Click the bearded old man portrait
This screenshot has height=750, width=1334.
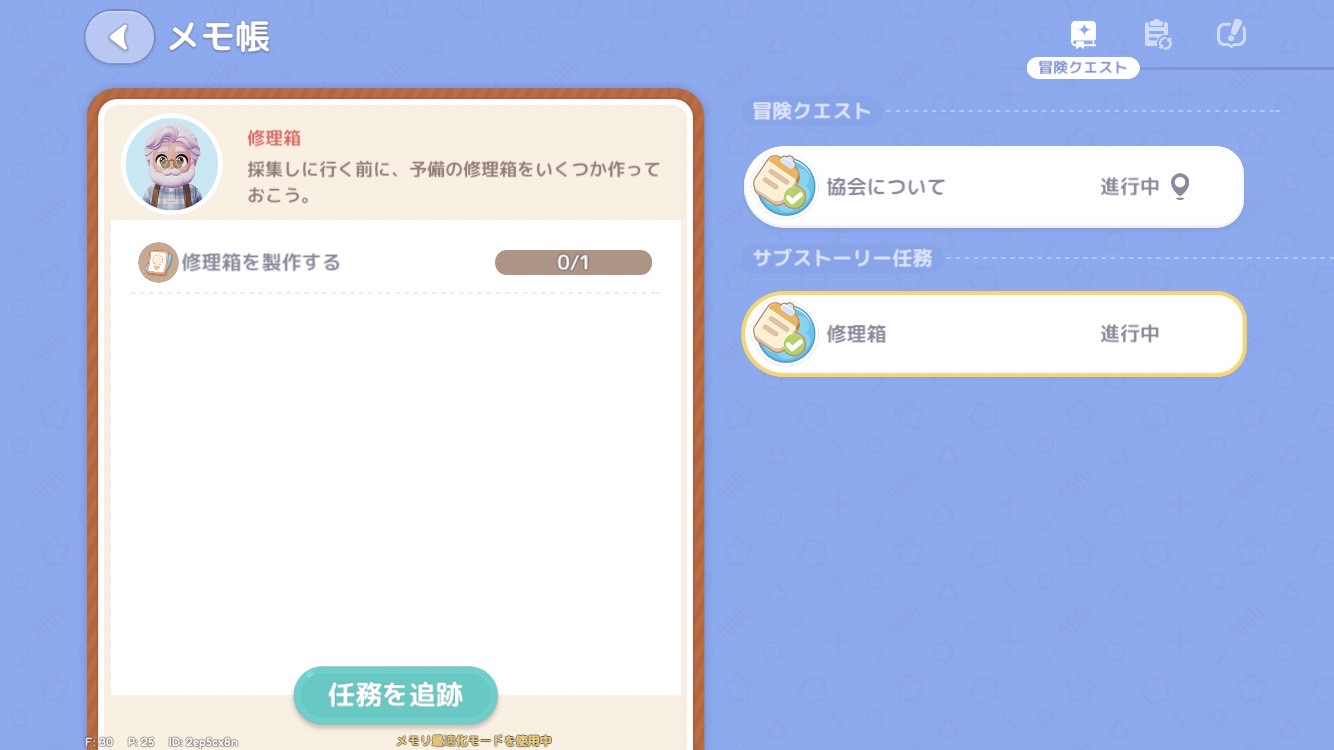tap(171, 165)
